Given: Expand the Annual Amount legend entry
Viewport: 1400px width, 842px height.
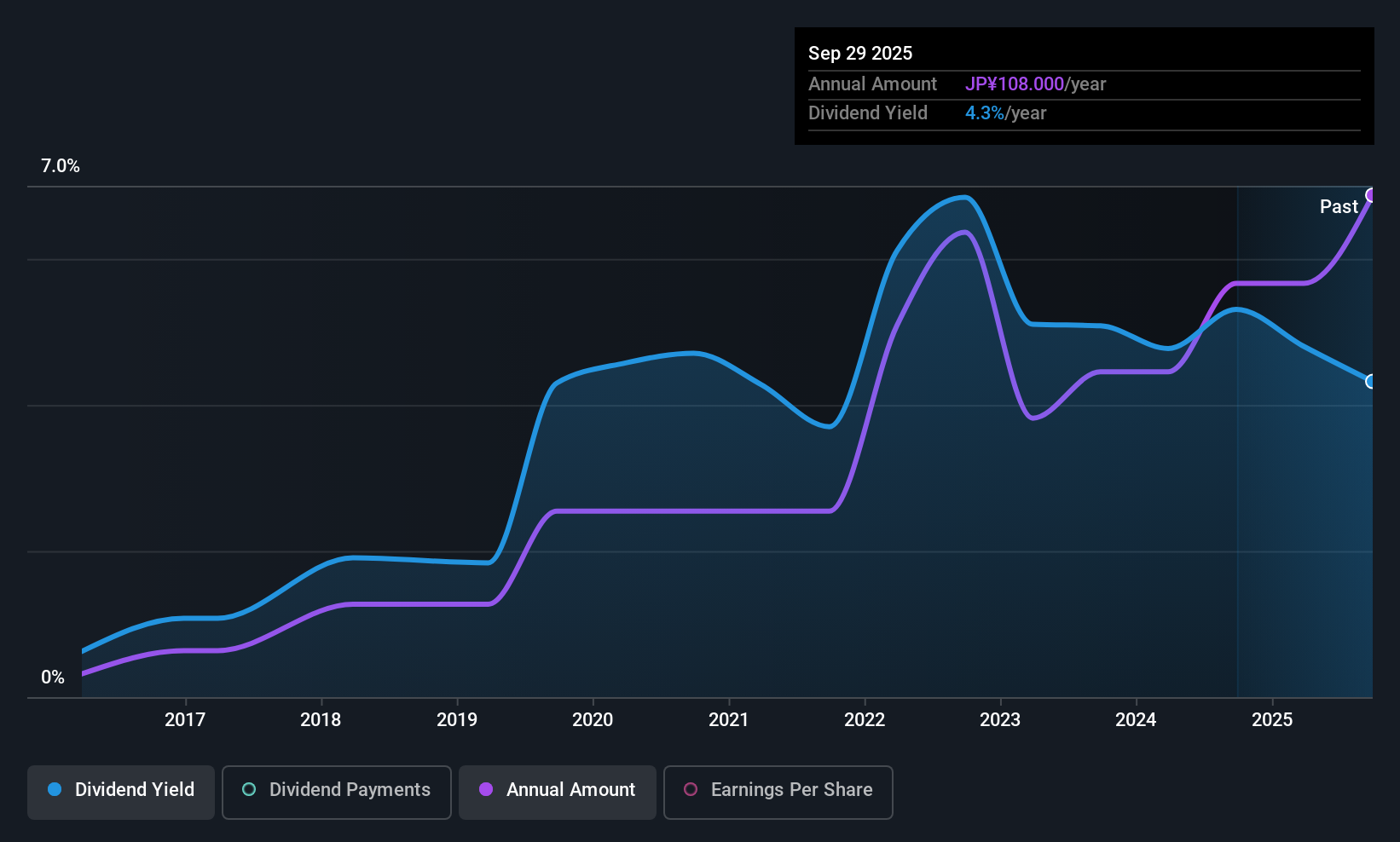Looking at the screenshot, I should (557, 792).
